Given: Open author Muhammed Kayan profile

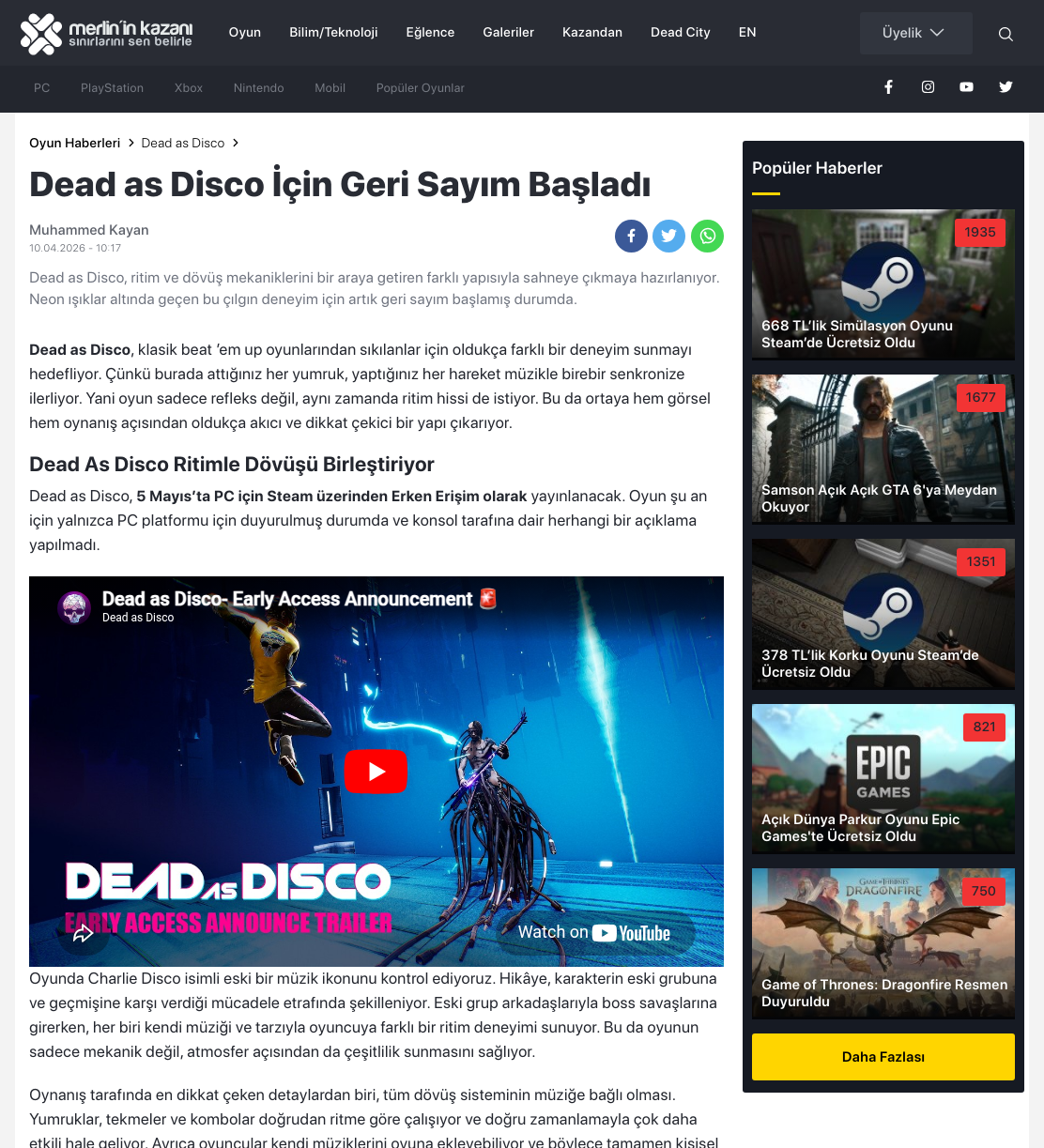Looking at the screenshot, I should pos(89,230).
